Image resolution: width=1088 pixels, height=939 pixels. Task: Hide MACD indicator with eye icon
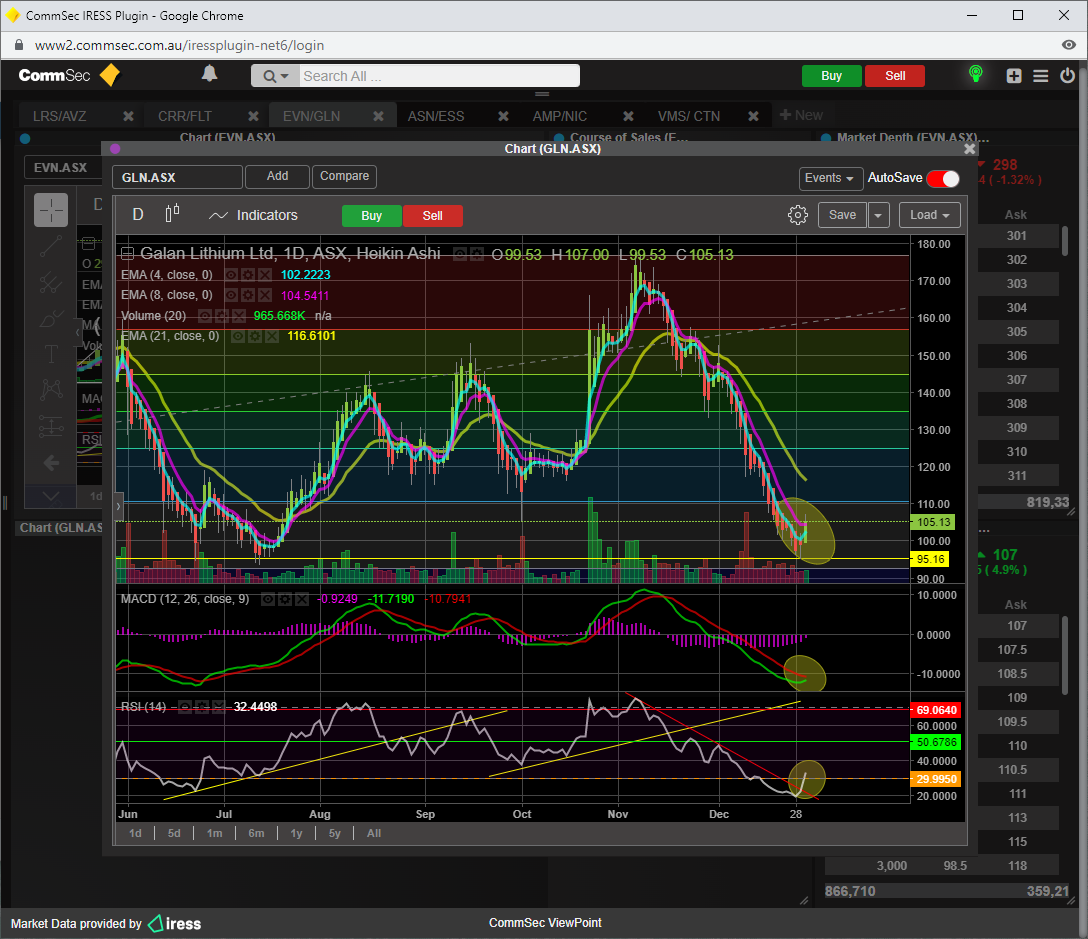click(268, 600)
